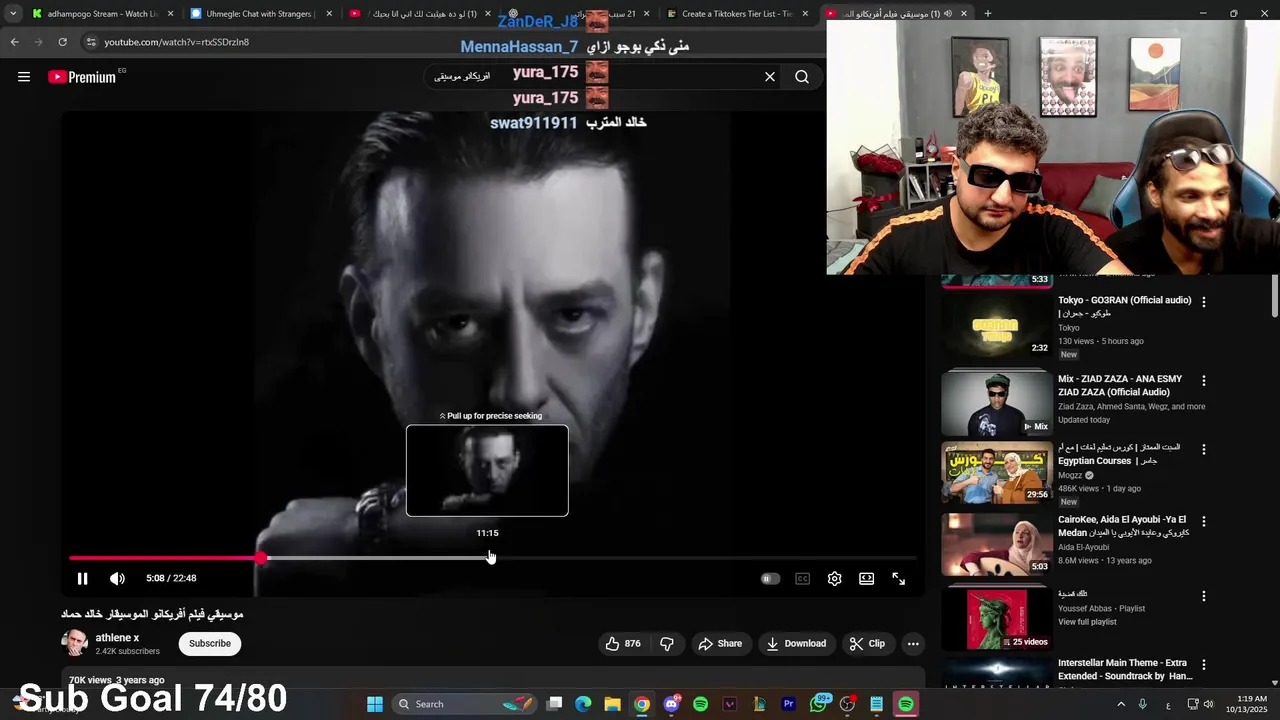Viewport: 1280px width, 720px height.
Task: Download the video
Action: point(796,643)
